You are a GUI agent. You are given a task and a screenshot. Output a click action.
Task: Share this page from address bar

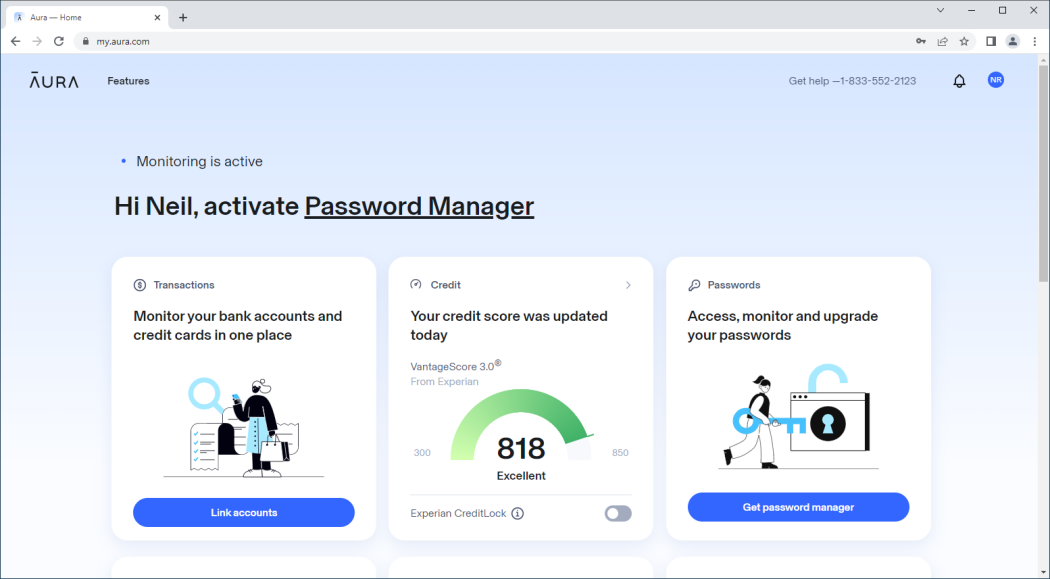coord(942,42)
